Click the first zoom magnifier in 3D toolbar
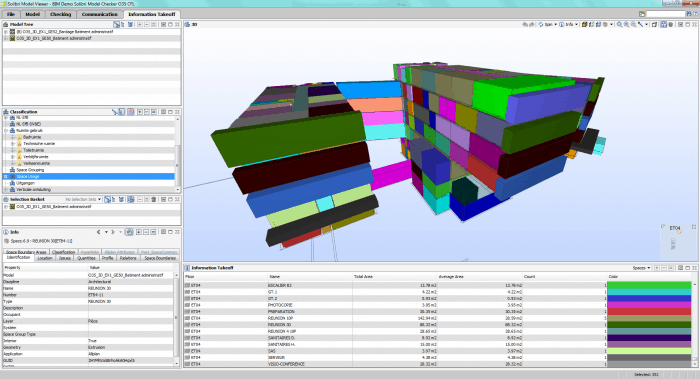This screenshot has width=700, height=379. coord(620,25)
